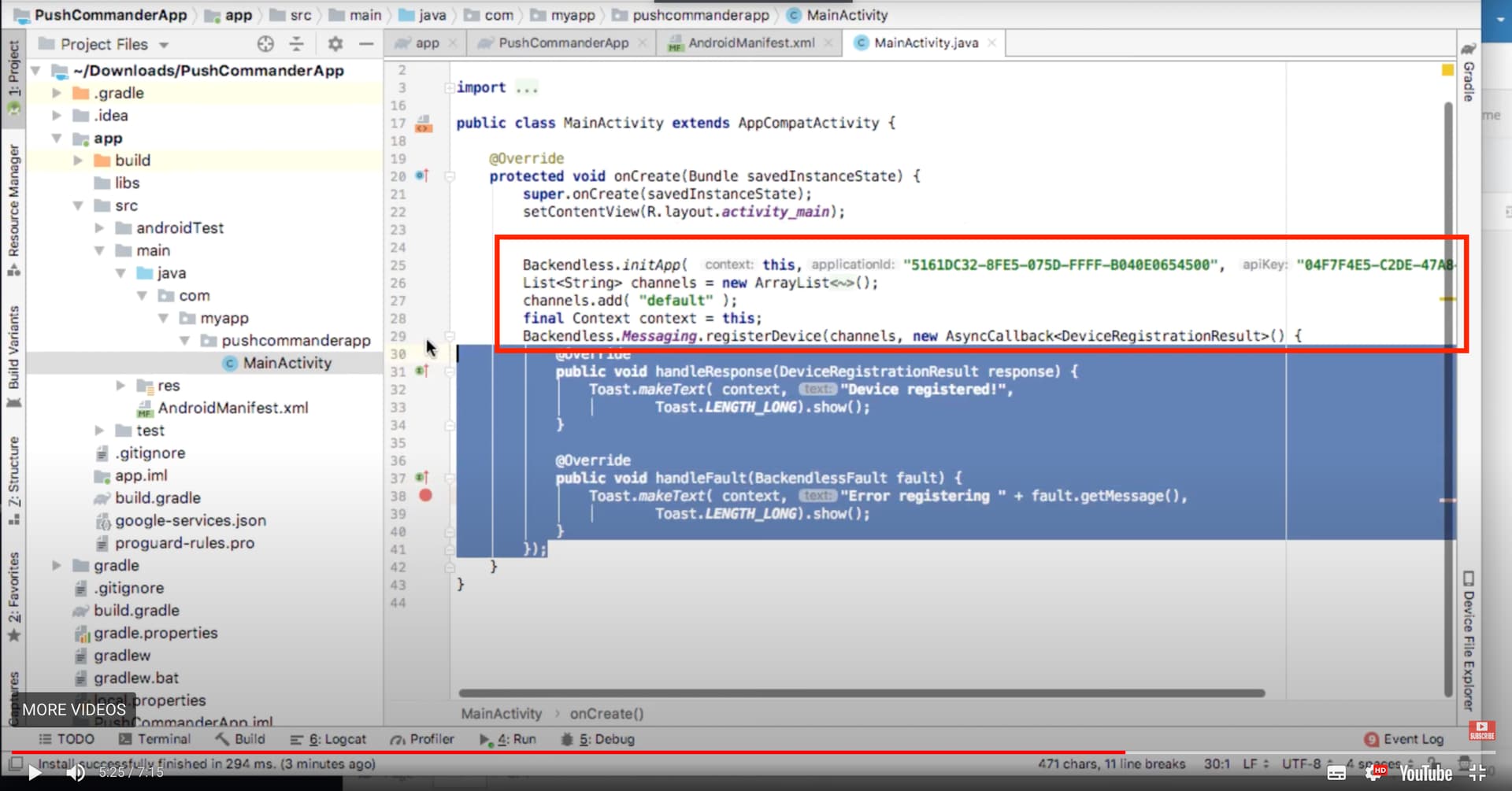Open Project panel settings gear
This screenshot has width=1512, height=791.
pos(335,44)
